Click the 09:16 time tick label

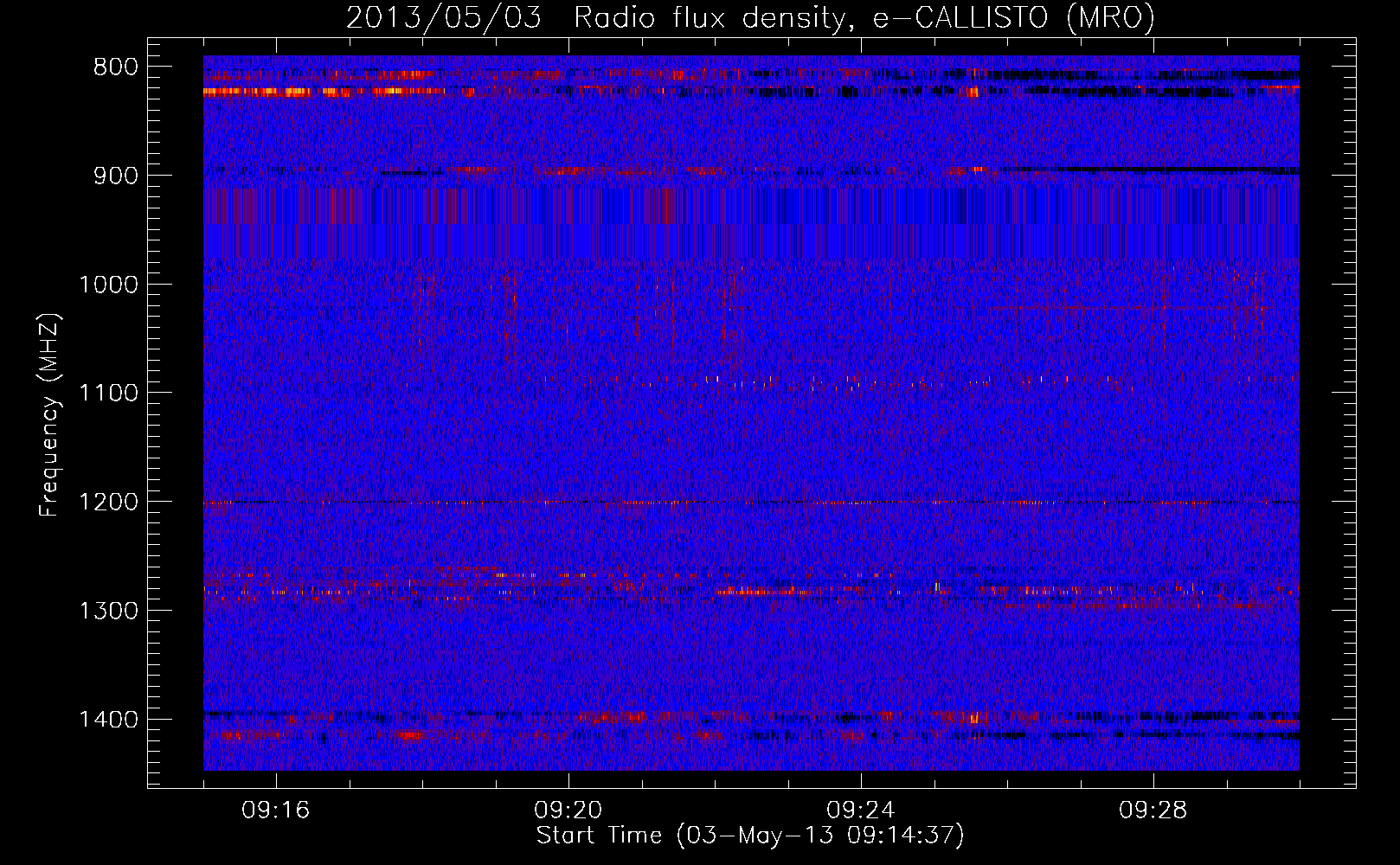(276, 811)
